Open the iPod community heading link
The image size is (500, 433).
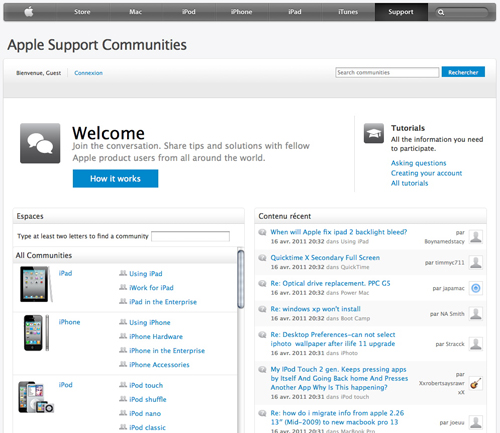[x=65, y=385]
